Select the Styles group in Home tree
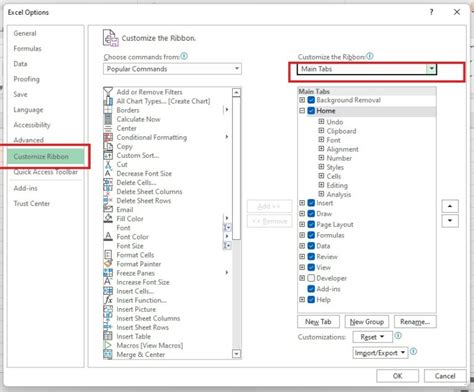The image size is (474, 392). tap(335, 167)
